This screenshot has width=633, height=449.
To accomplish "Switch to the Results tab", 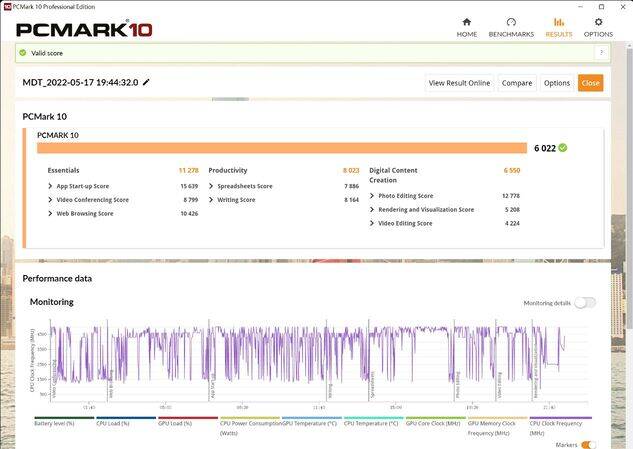I will [x=559, y=27].
